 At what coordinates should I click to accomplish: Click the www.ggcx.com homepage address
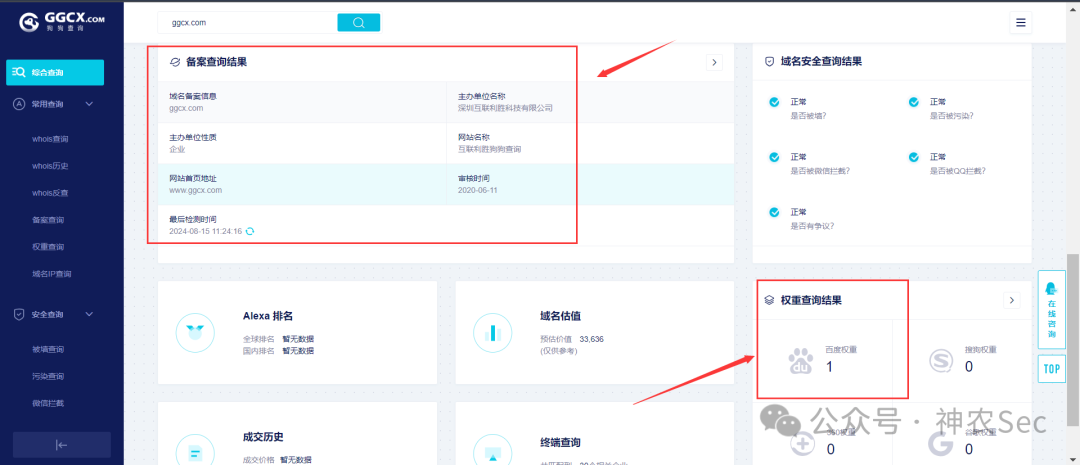point(196,190)
